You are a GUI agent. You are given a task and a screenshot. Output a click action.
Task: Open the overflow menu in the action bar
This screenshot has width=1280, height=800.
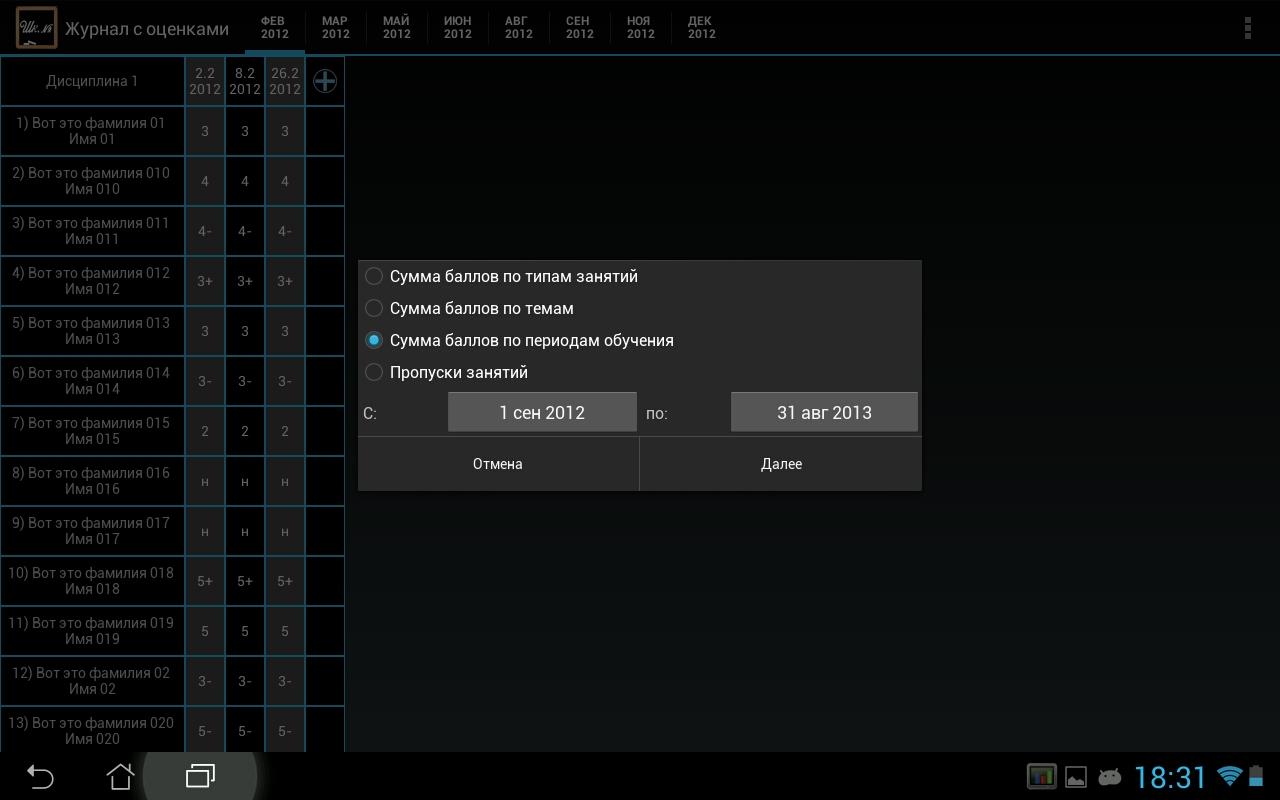click(1247, 28)
